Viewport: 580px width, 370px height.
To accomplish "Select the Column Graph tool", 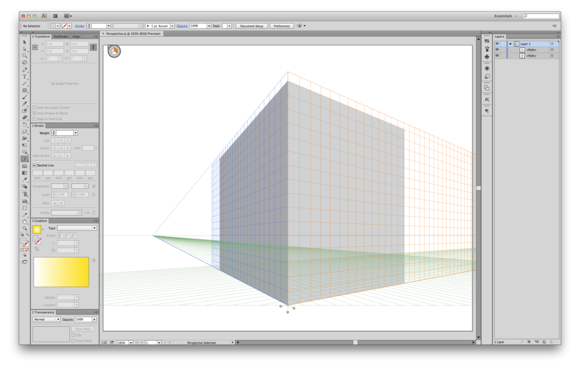I will coord(25,201).
